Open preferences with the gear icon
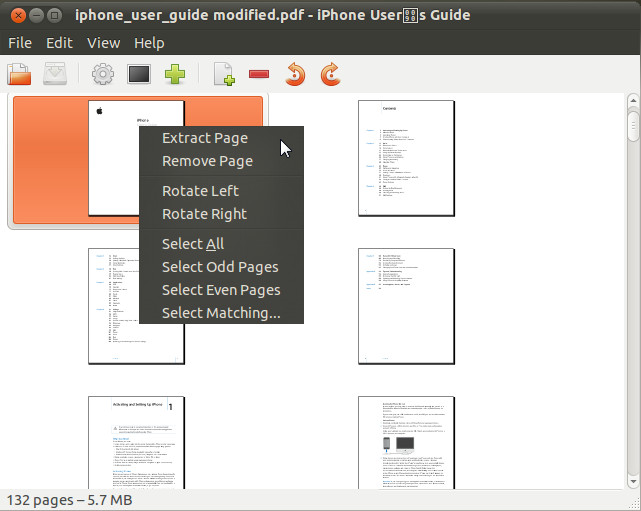641x511 pixels. (x=103, y=74)
